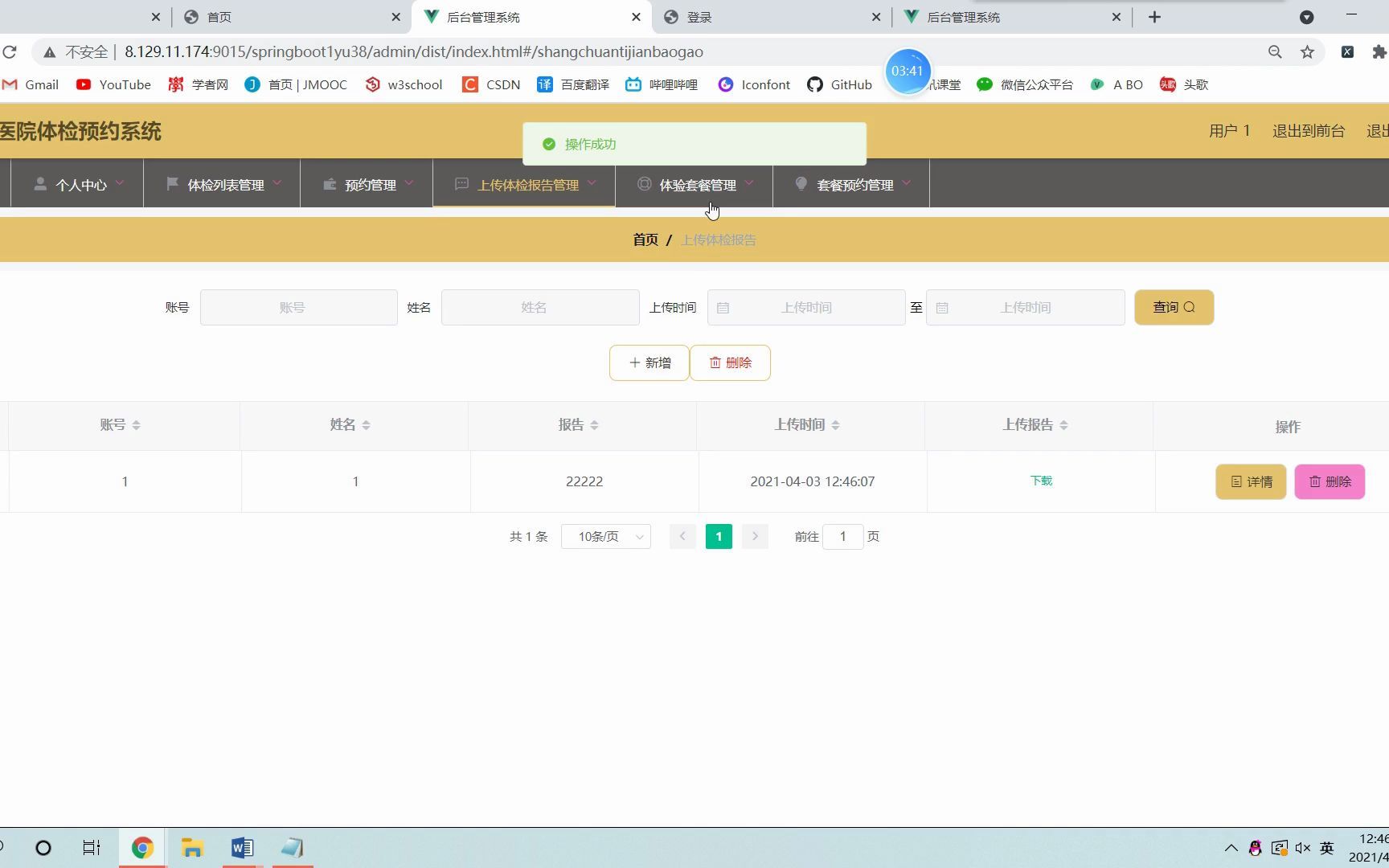Open the 预约管理 menu

pos(367,185)
